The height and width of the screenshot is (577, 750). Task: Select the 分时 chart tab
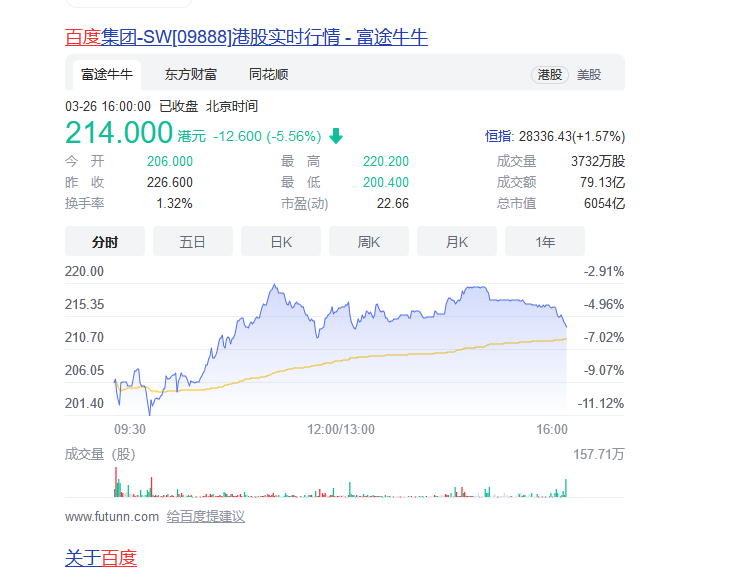click(105, 242)
